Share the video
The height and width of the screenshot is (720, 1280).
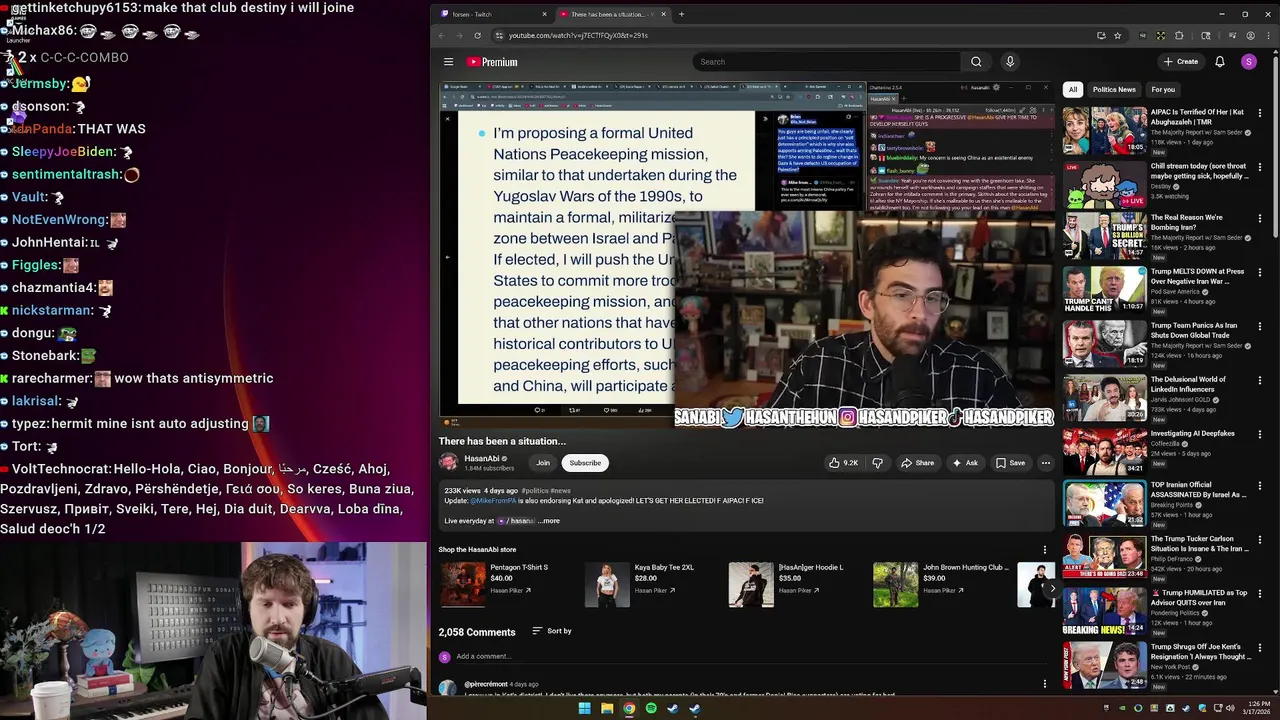917,463
